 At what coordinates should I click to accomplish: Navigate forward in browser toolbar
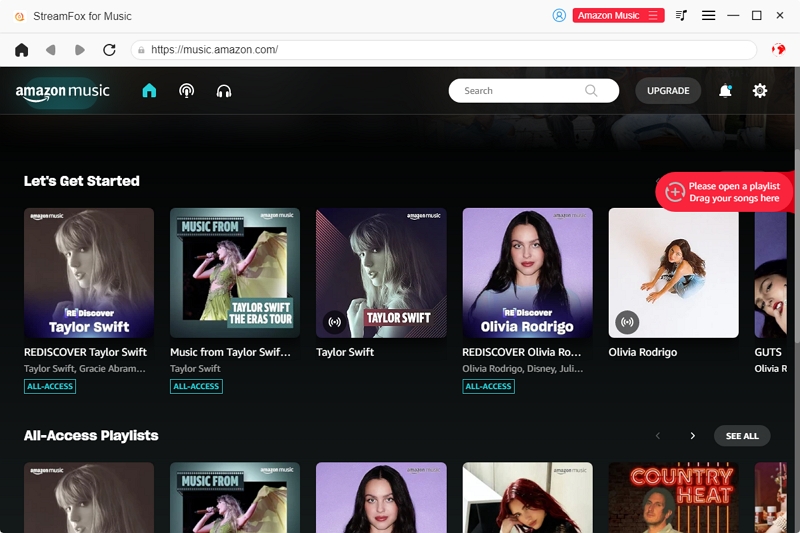click(80, 49)
